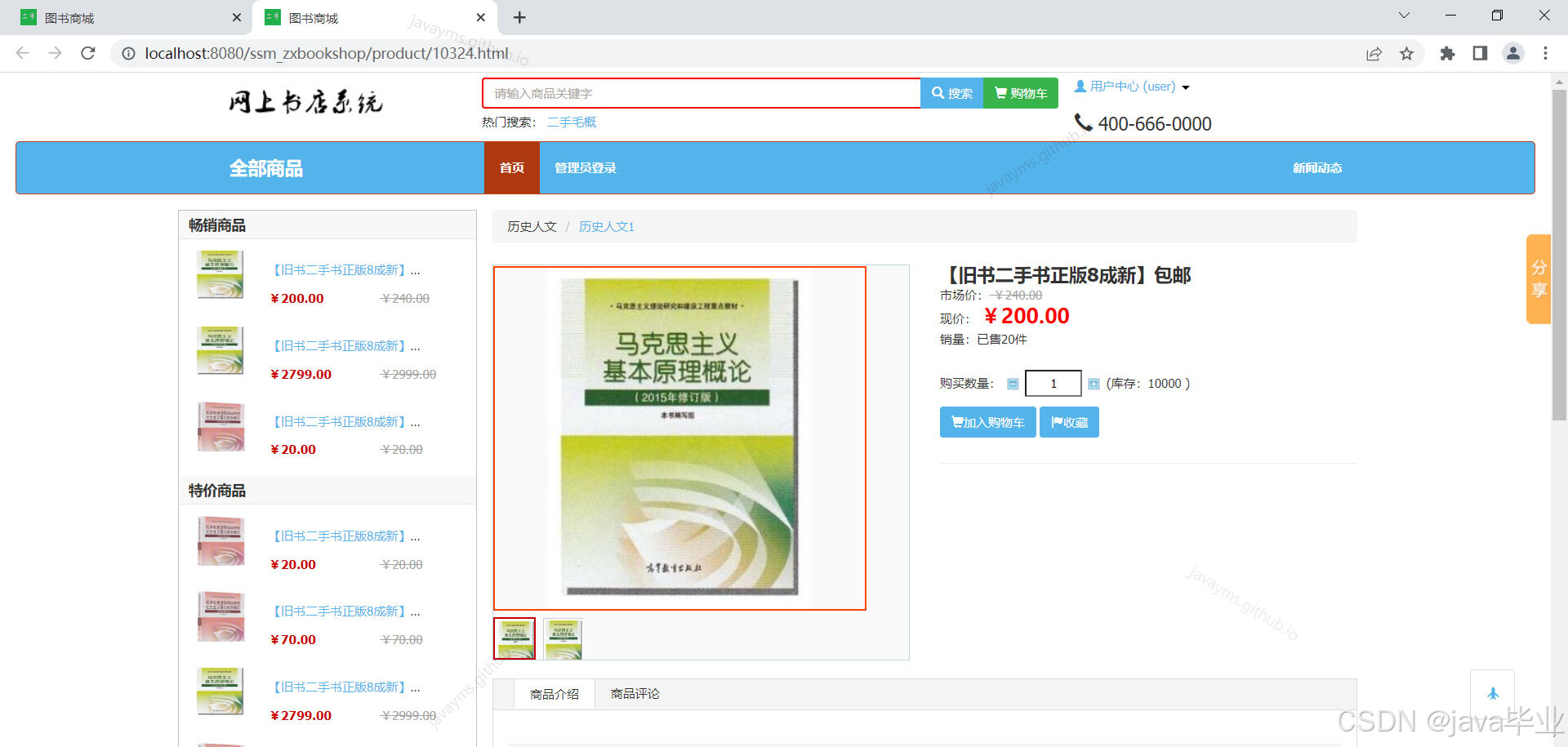The width and height of the screenshot is (1568, 747).
Task: Click the search button with magnifier icon
Action: (951, 93)
